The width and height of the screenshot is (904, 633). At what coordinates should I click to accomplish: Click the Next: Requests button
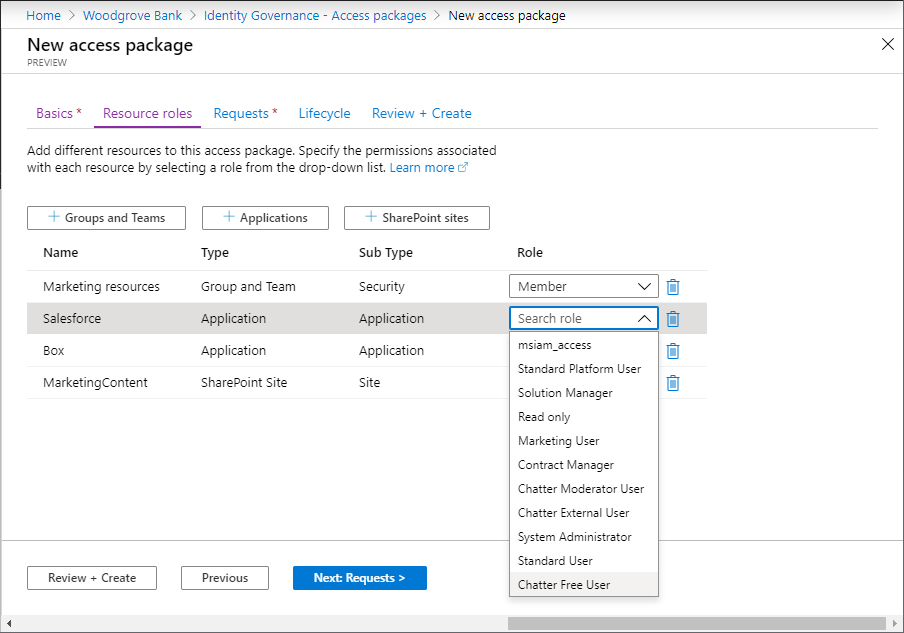pos(359,578)
